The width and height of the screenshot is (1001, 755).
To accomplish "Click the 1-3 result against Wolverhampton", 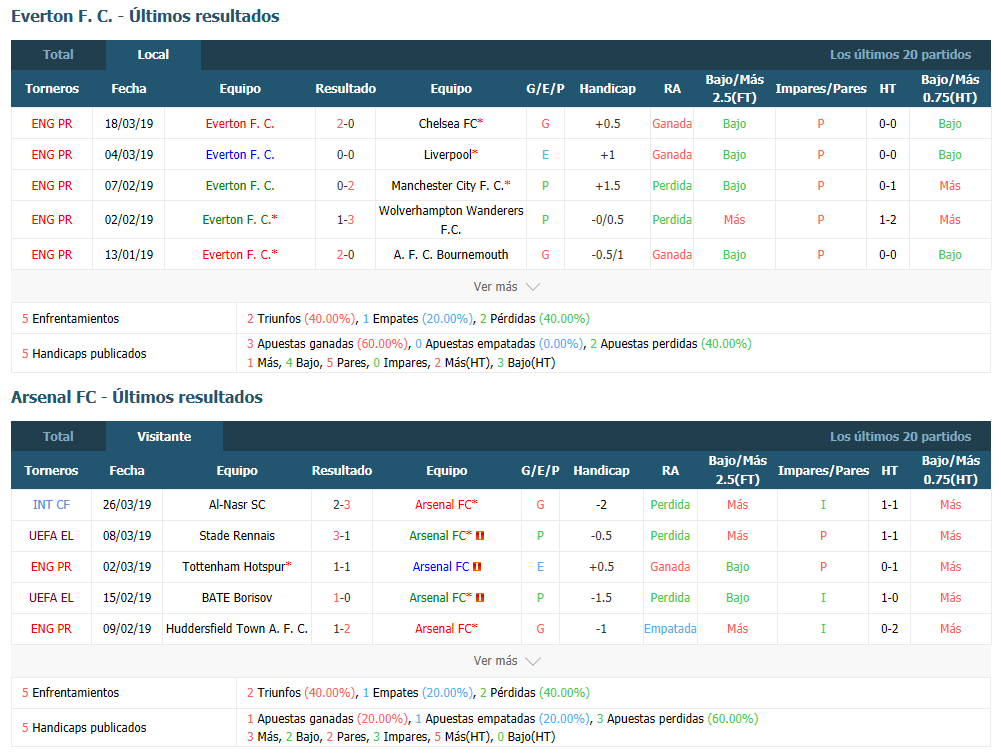I will (345, 220).
